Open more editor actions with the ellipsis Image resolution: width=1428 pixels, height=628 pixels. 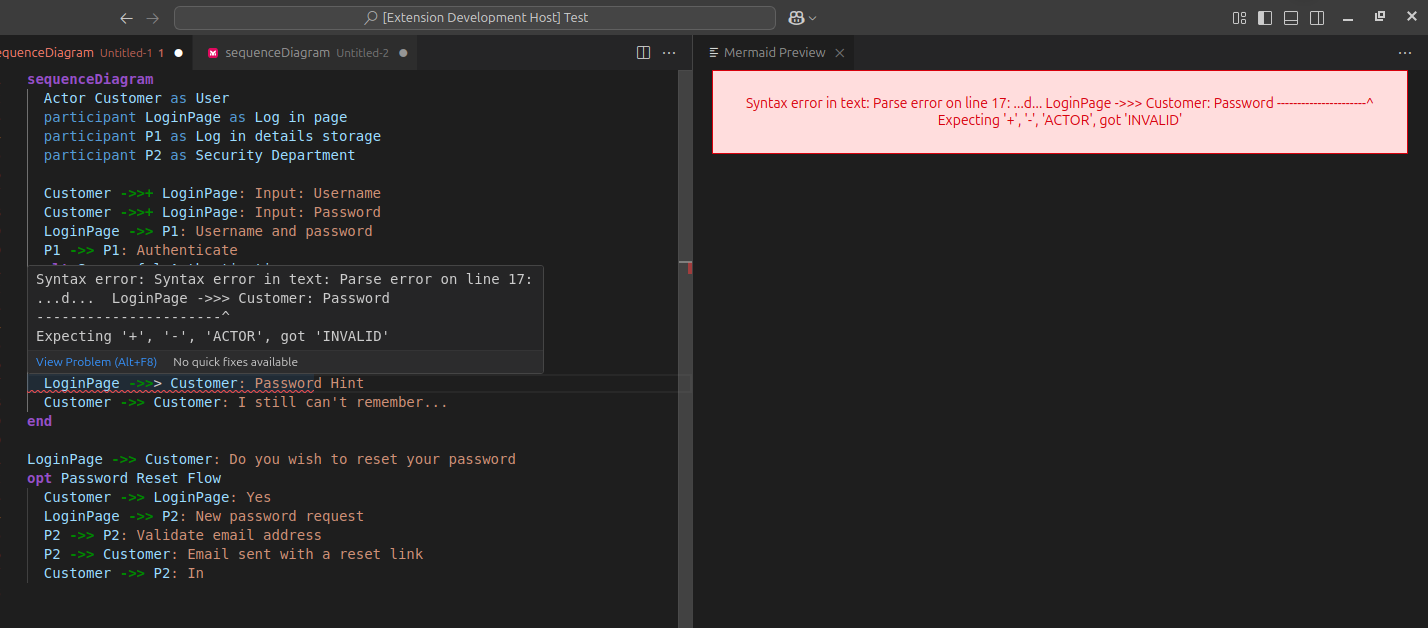[668, 52]
